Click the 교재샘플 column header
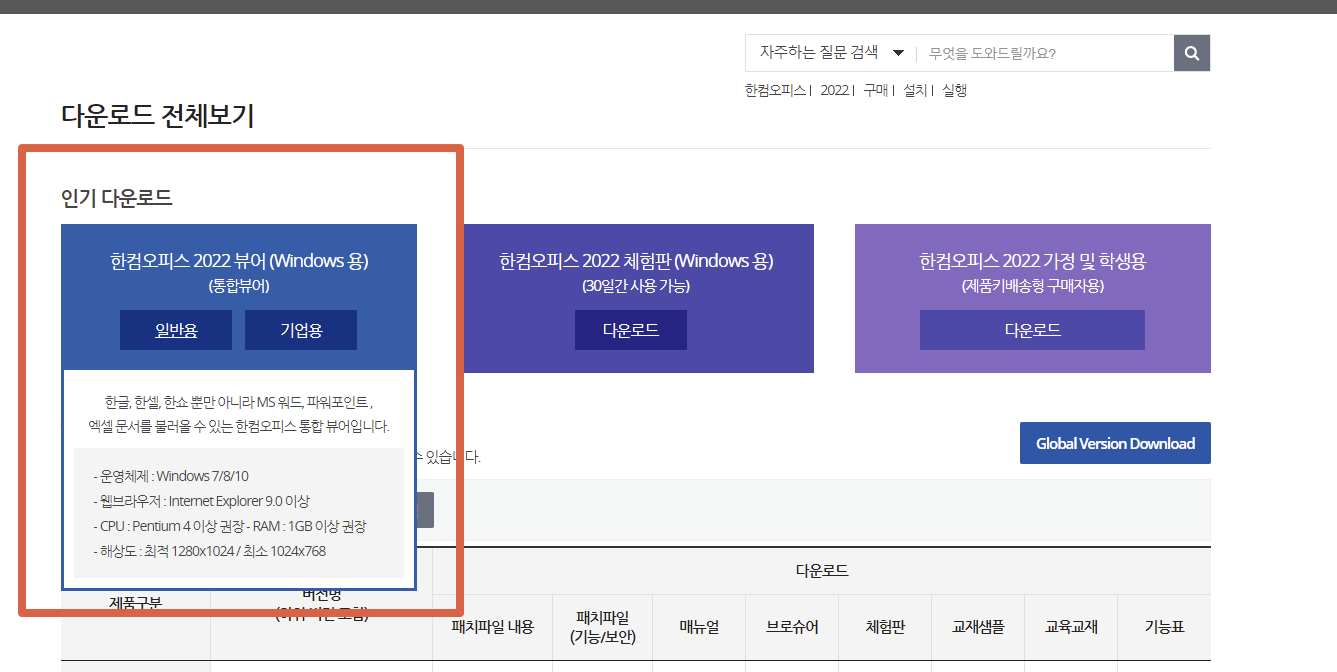1337x672 pixels. click(978, 627)
